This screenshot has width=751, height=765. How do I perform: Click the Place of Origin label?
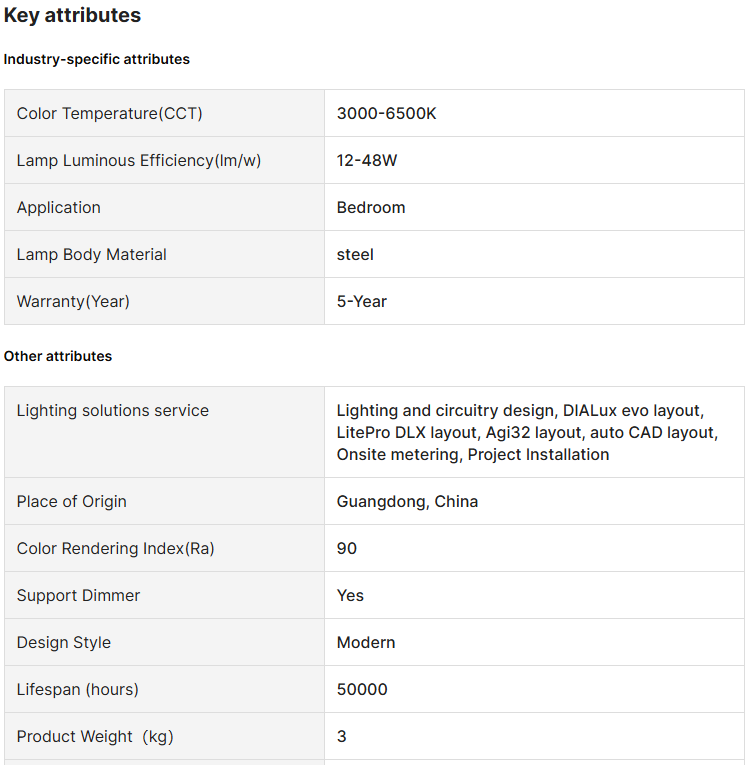[72, 502]
